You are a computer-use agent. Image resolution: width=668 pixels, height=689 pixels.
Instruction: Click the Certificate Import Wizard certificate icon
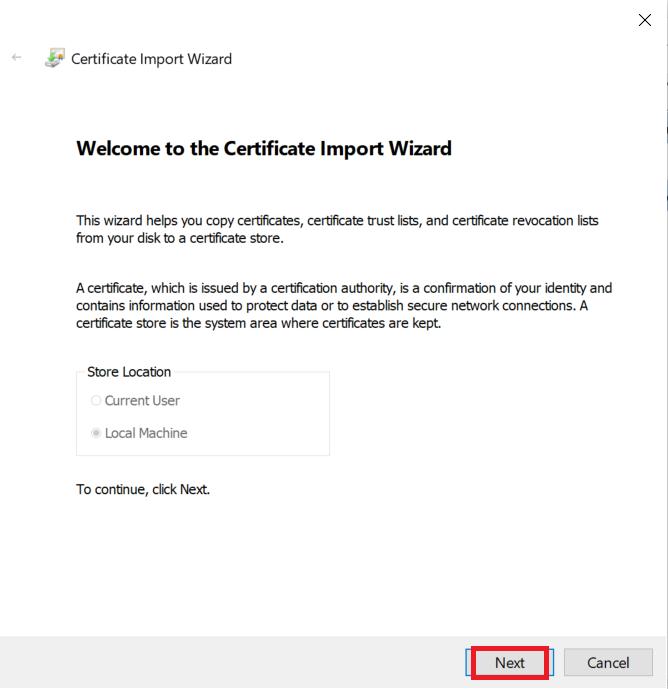[x=55, y=58]
